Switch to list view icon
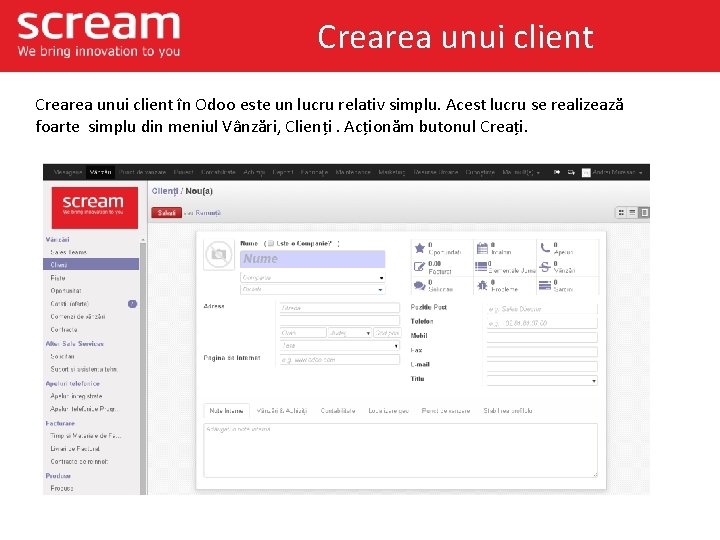This screenshot has height=540, width=720. click(632, 213)
